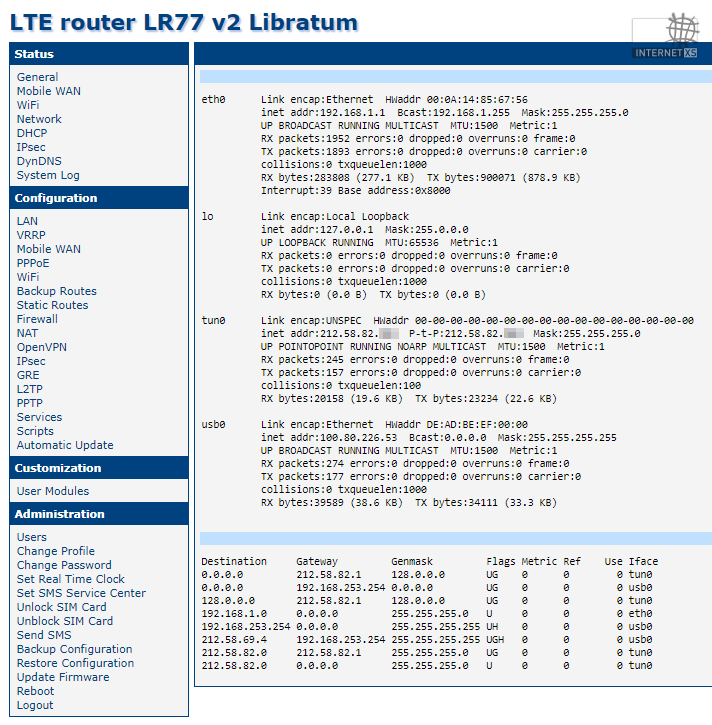Open NAT configuration
This screenshot has height=725, width=712.
pos(27,333)
